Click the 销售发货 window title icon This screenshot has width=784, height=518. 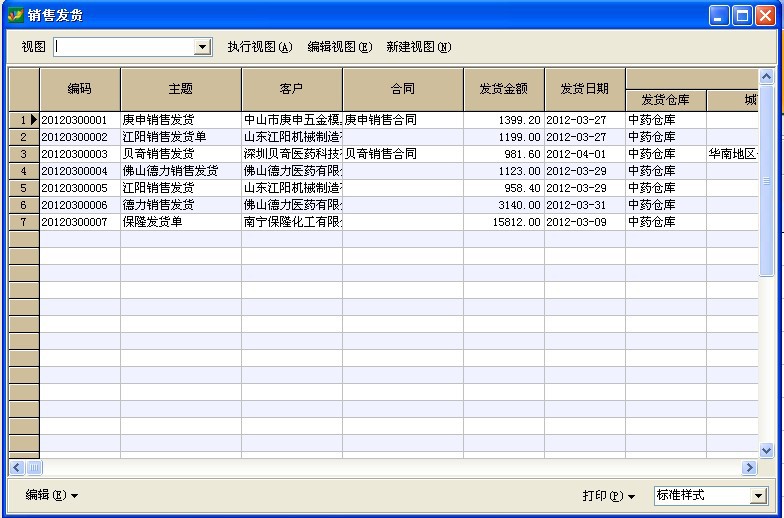click(15, 15)
